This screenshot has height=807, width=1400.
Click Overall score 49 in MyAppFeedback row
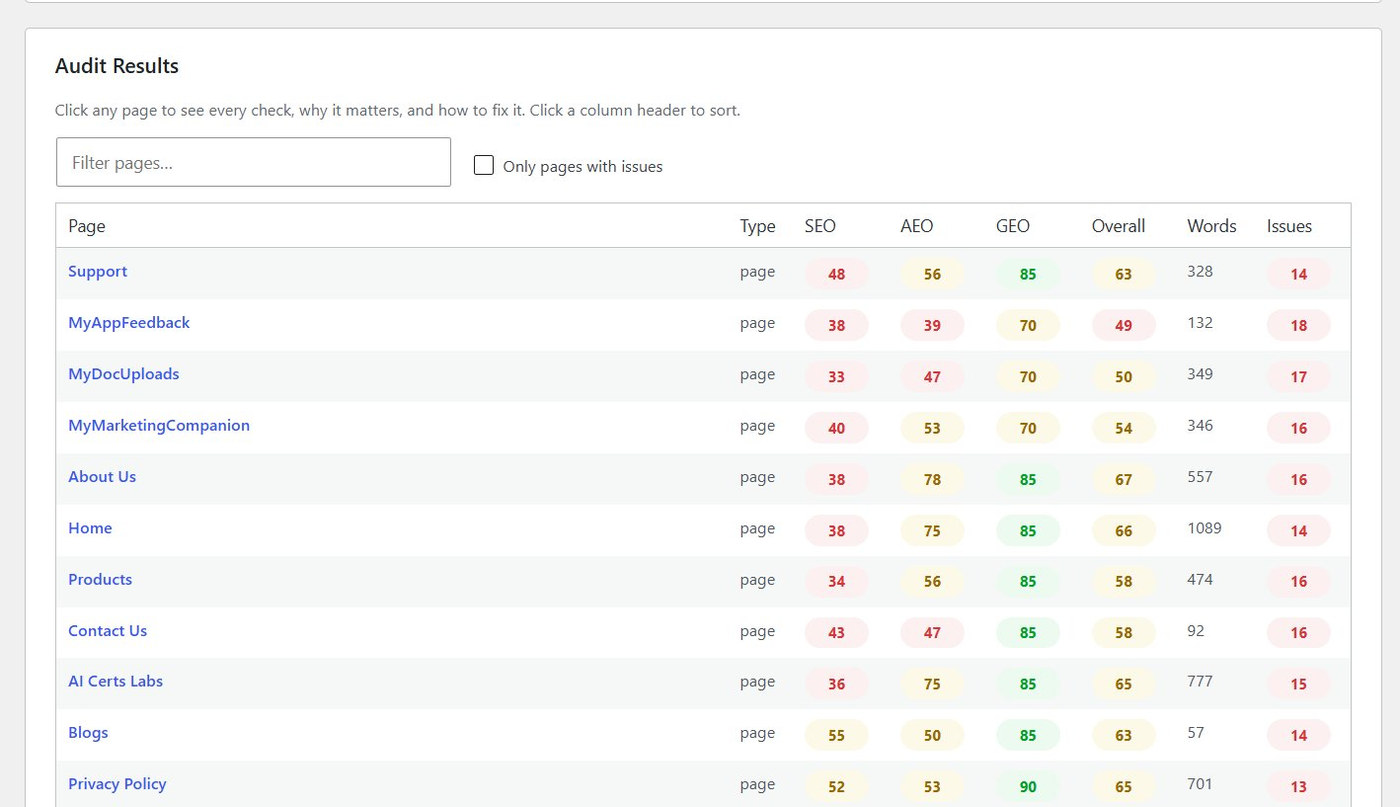[1124, 325]
